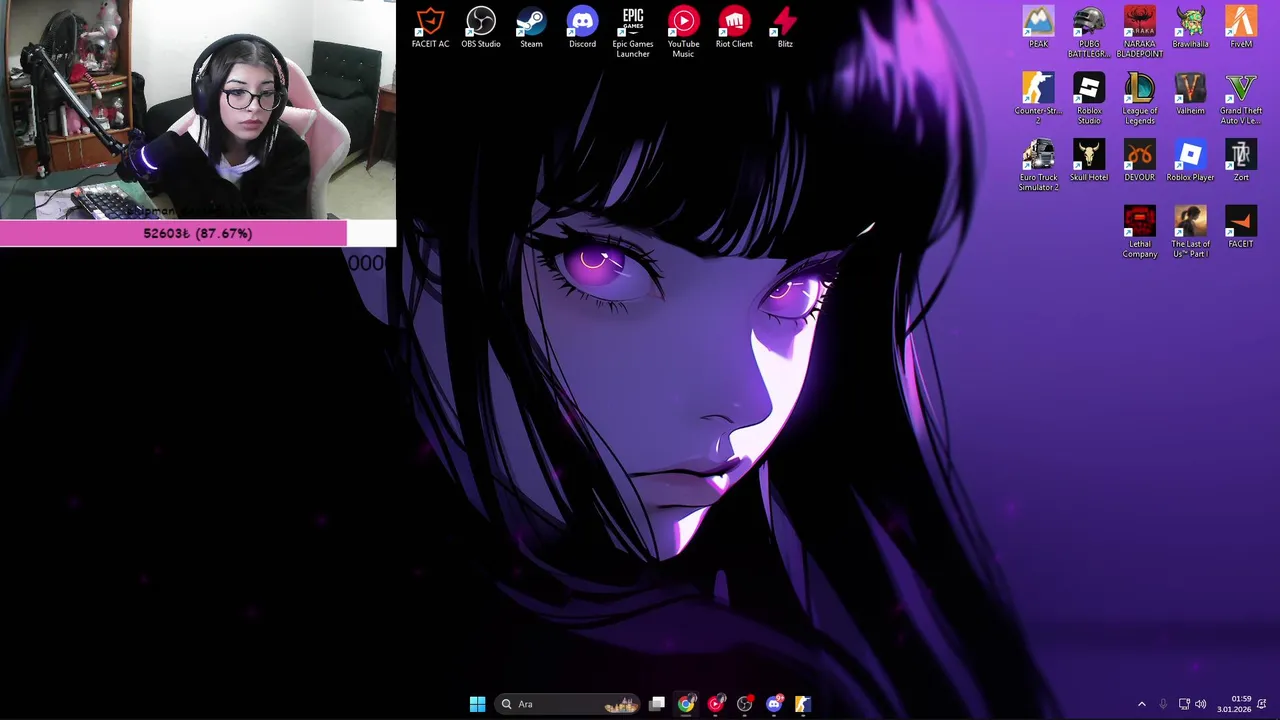The image size is (1280, 720).
Task: Expand the hidden system tray icons
Action: point(1142,704)
